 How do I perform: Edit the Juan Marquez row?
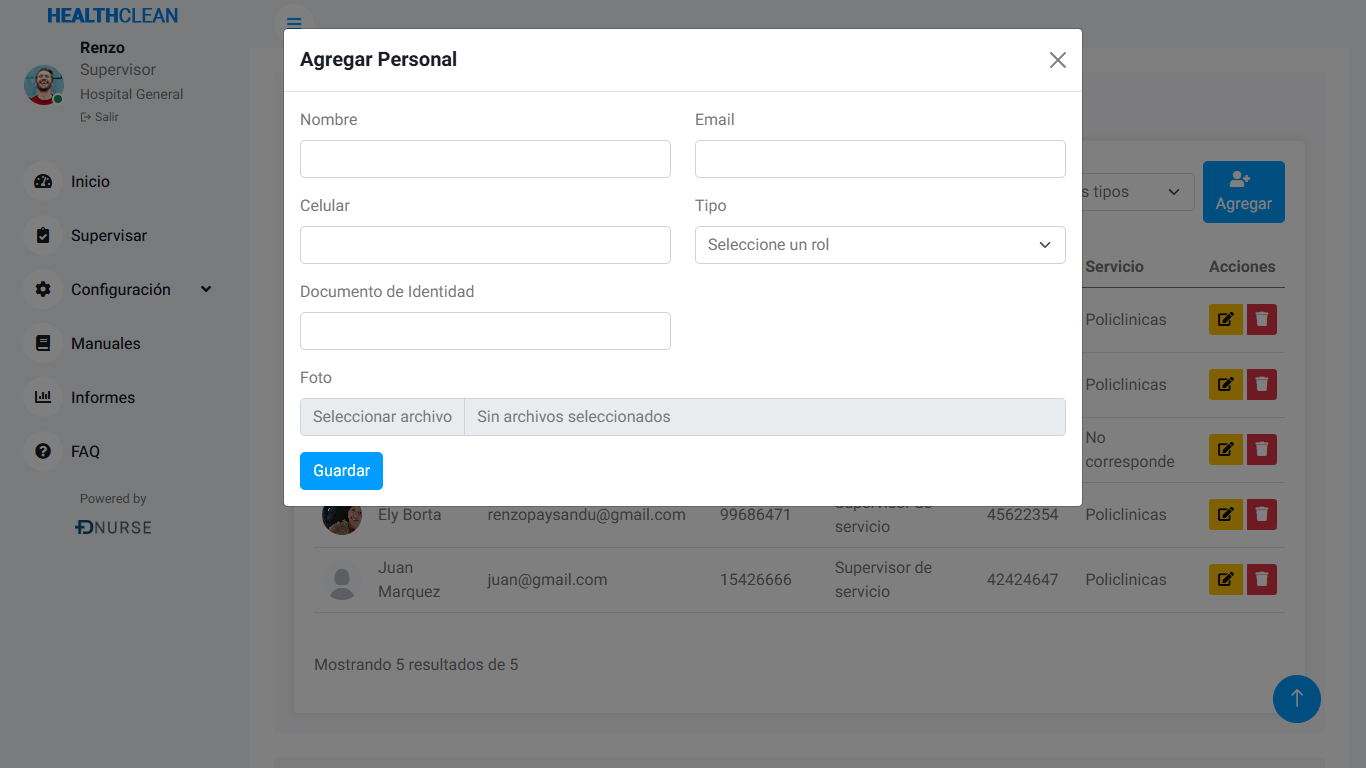coord(1226,580)
